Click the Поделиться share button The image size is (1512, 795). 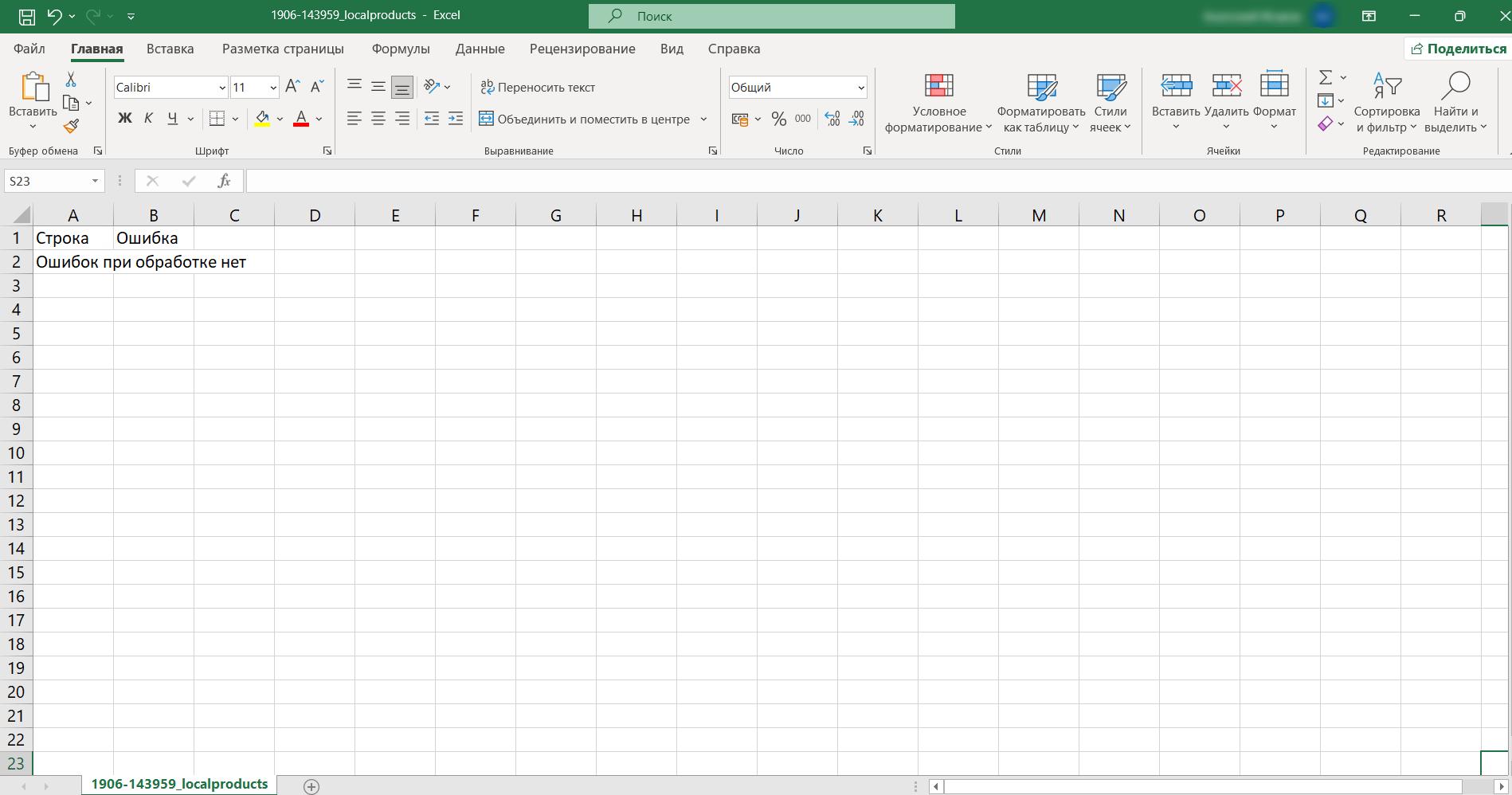point(1459,49)
